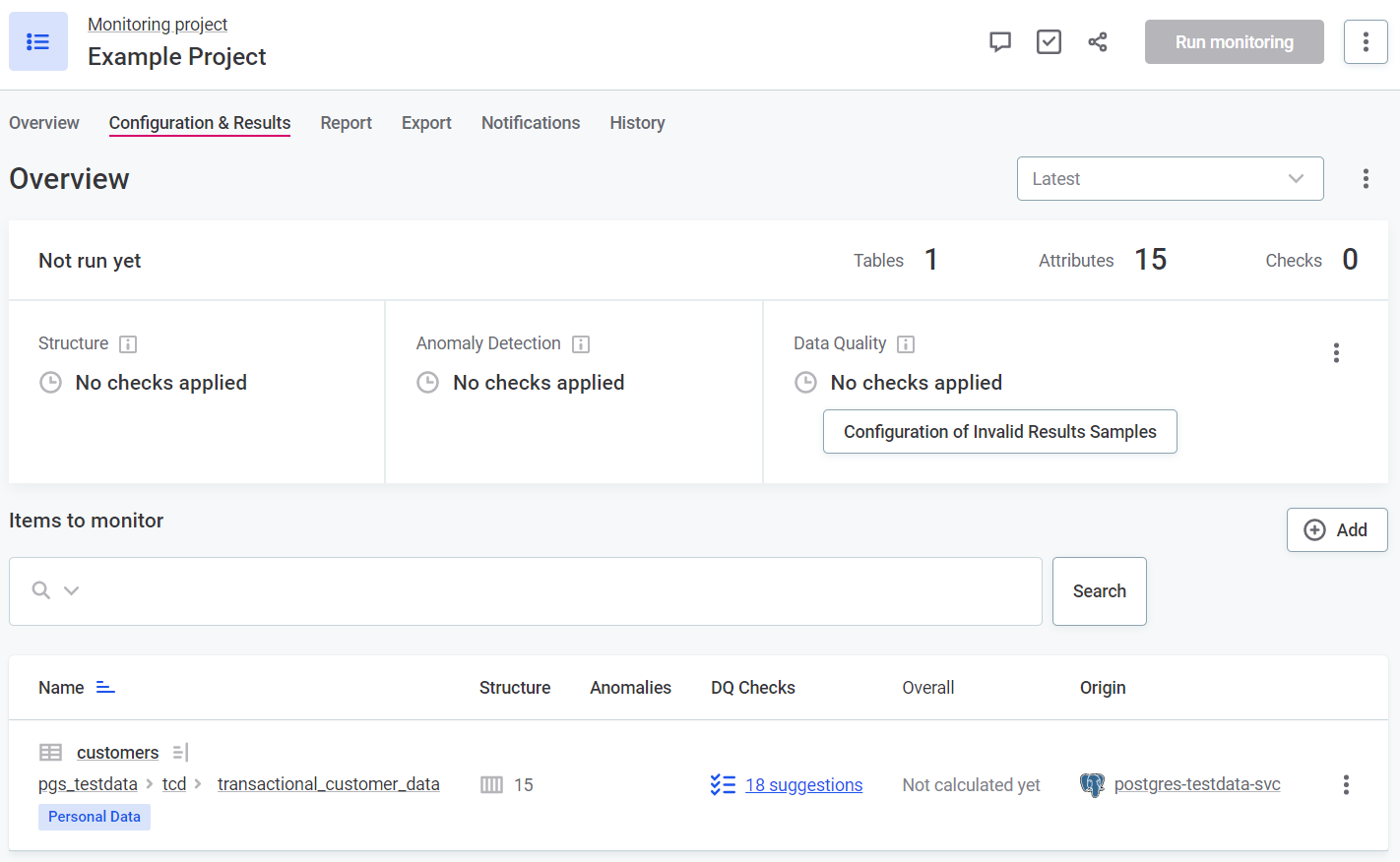Open details panel icon next to customers
Image resolution: width=1400 pixels, height=862 pixels.
coord(180,753)
